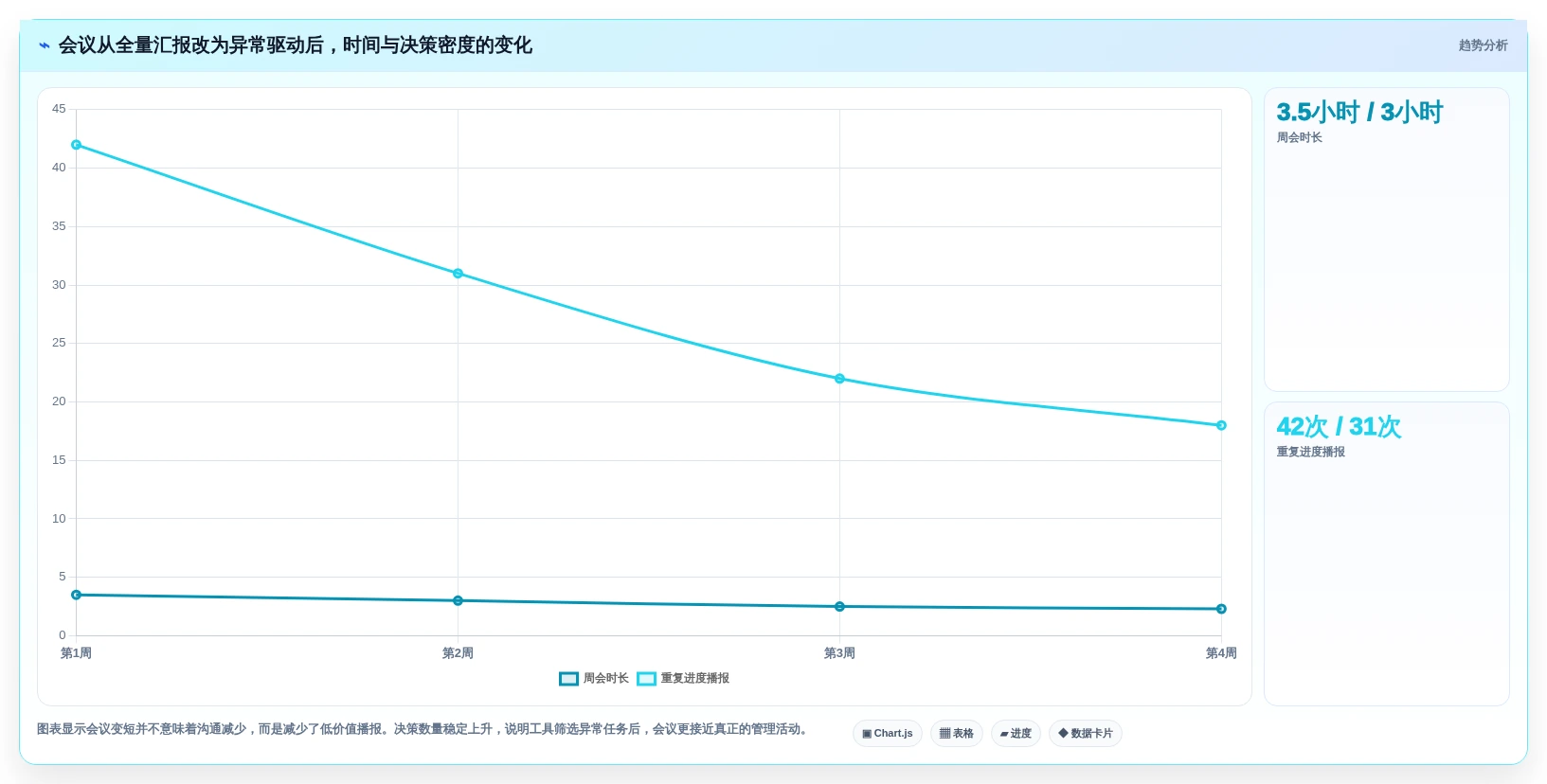
Task: Click the dark teal 周会时长 legend swatch
Action: point(568,678)
